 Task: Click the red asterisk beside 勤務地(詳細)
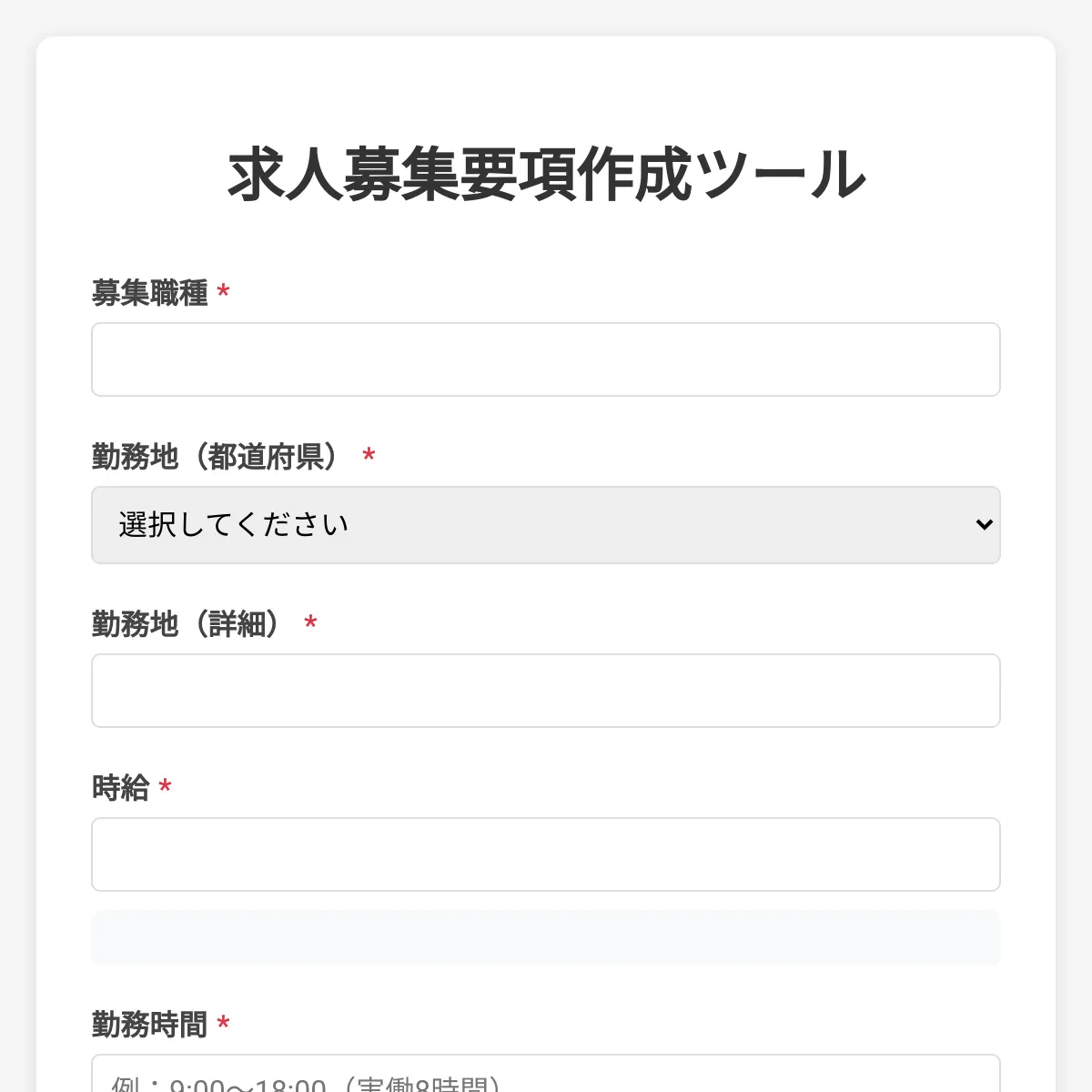tap(310, 623)
